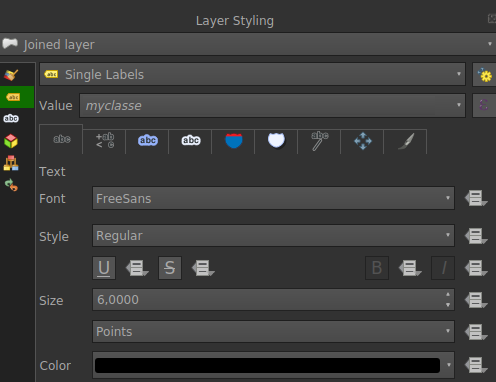Toggle bold text style
The height and width of the screenshot is (382, 496).
(x=377, y=268)
